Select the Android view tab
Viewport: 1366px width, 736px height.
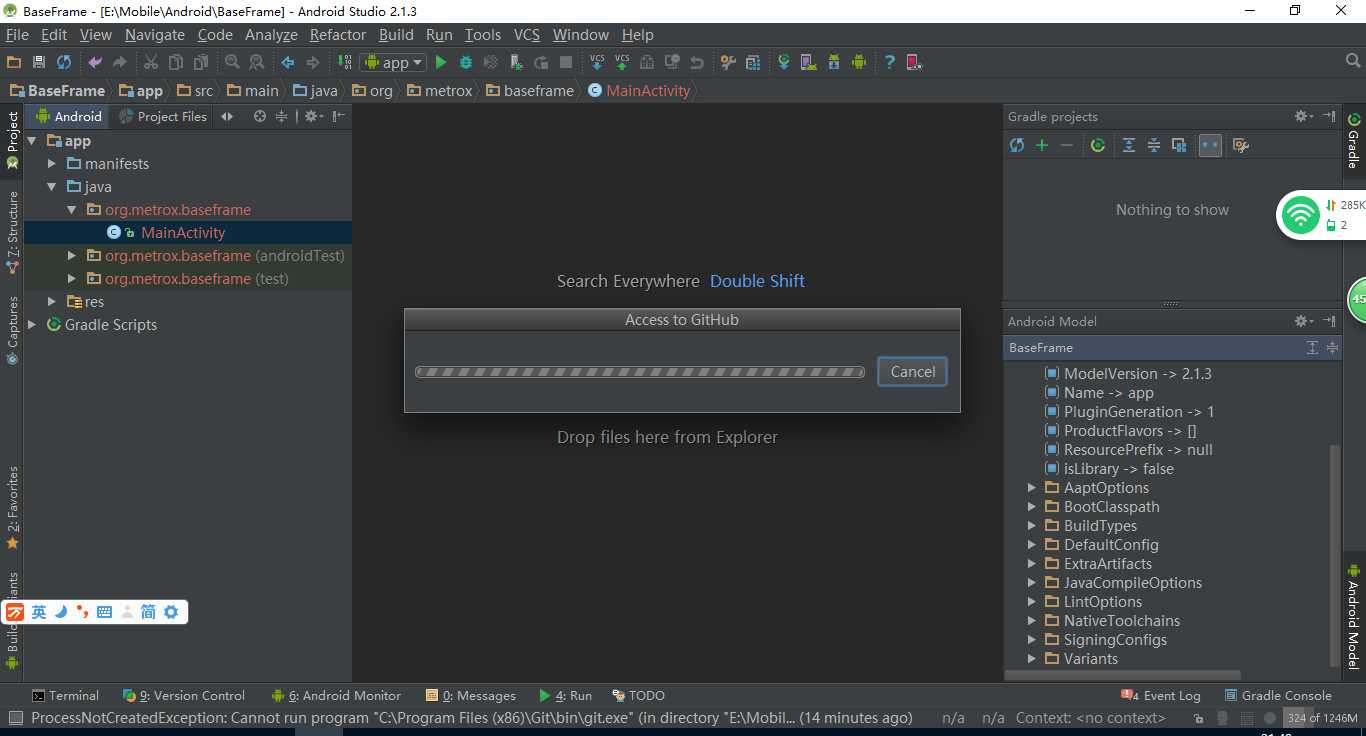click(x=68, y=116)
